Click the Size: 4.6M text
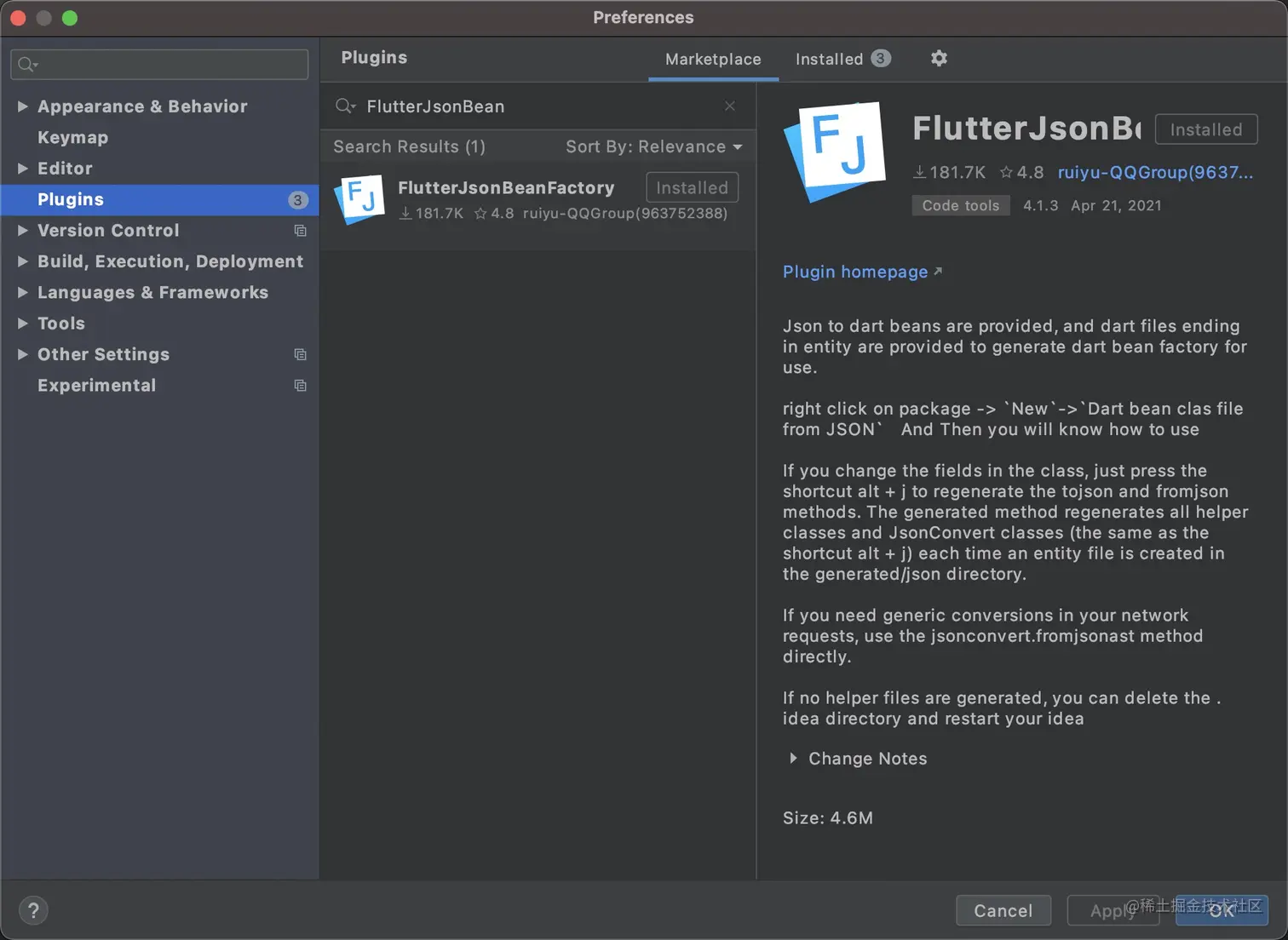Screen dimensions: 1288x940 [828, 817]
